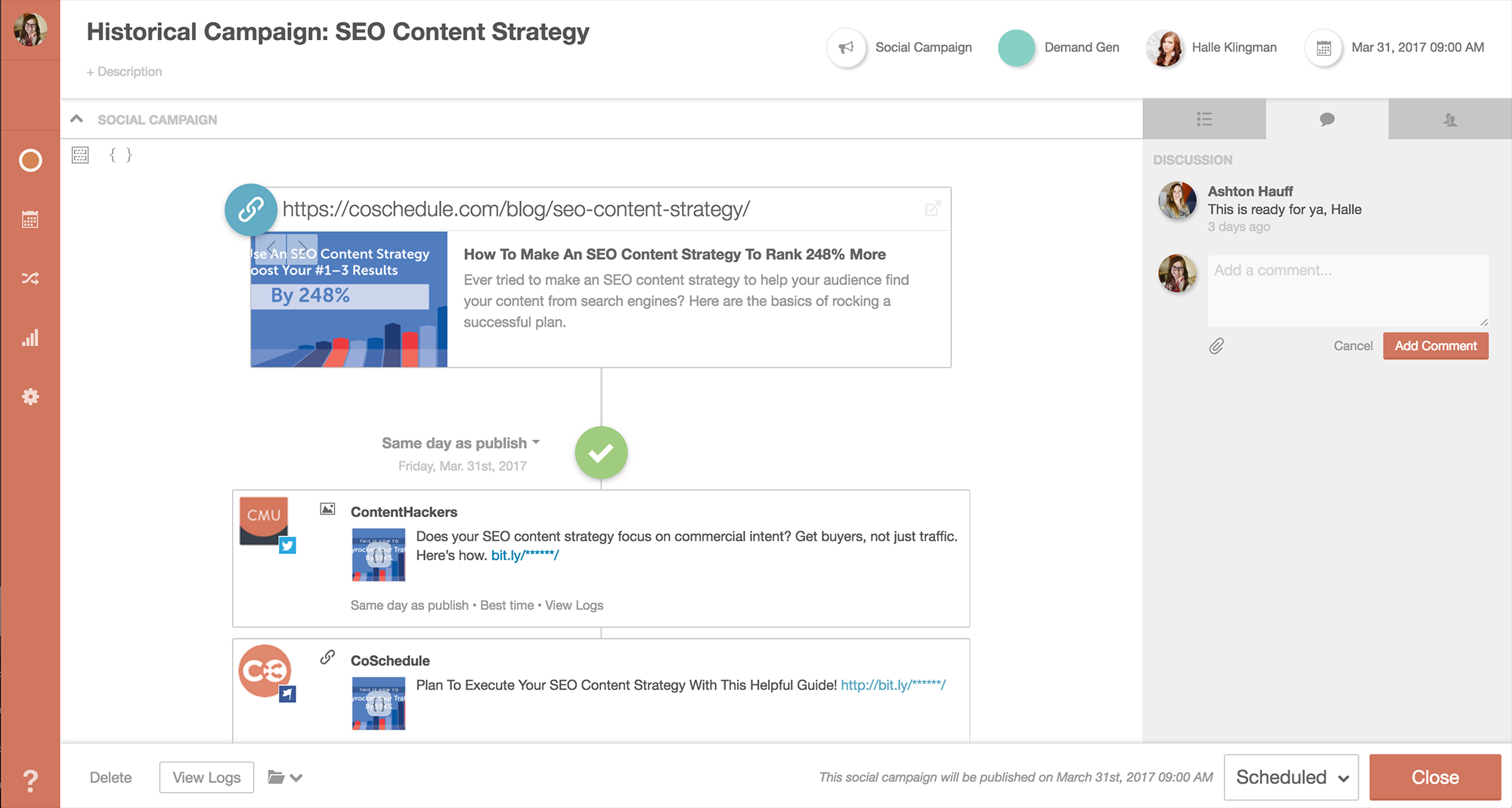Open the Scheduled status dropdown

pyautogui.click(x=1290, y=777)
